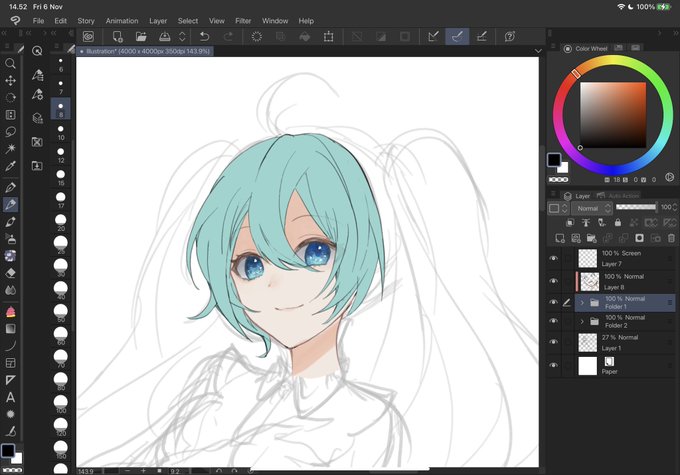Image resolution: width=680 pixels, height=475 pixels.
Task: Select brush size 20 preset
Action: (x=61, y=223)
